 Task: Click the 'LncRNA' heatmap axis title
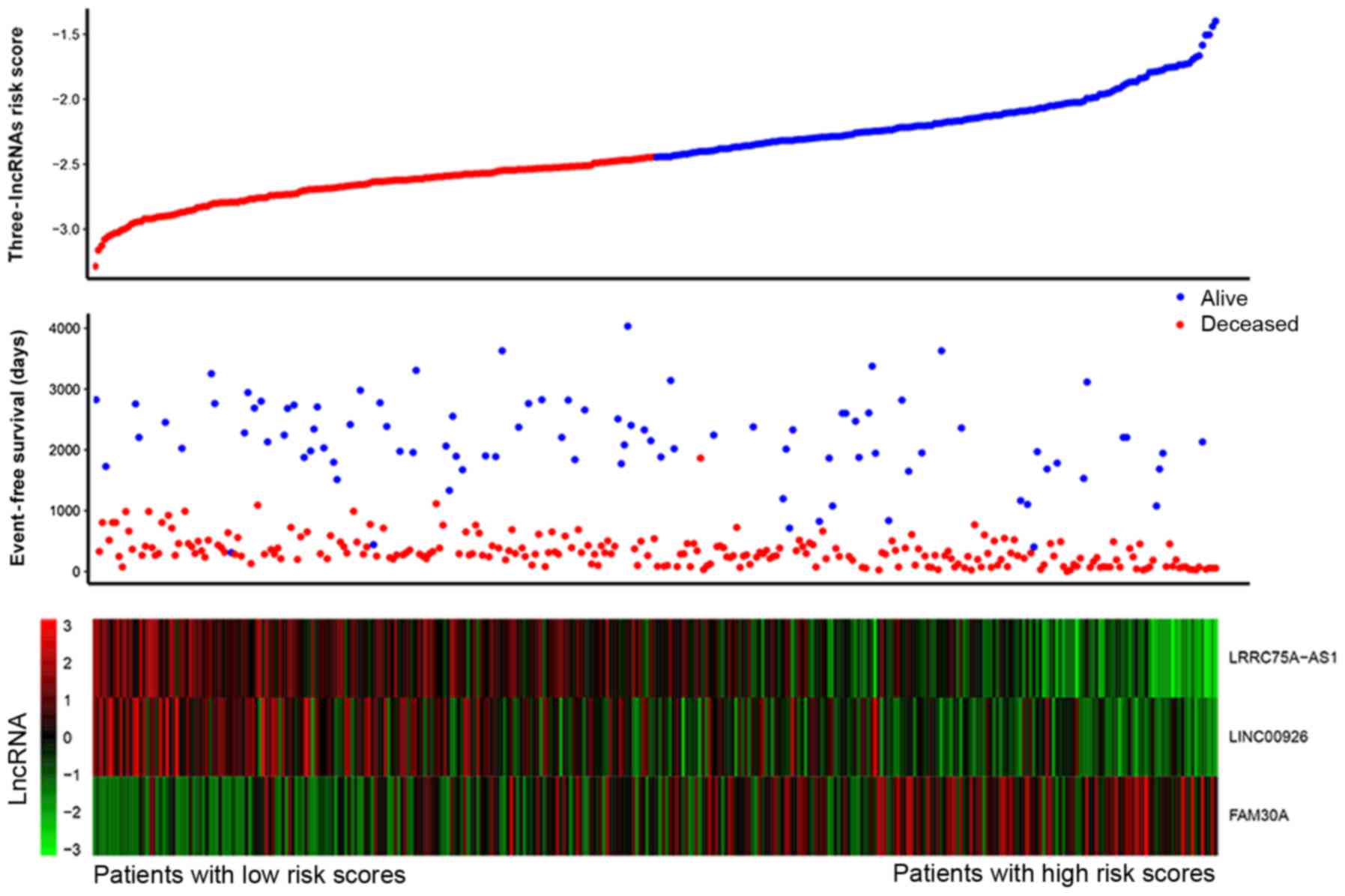coord(18,758)
